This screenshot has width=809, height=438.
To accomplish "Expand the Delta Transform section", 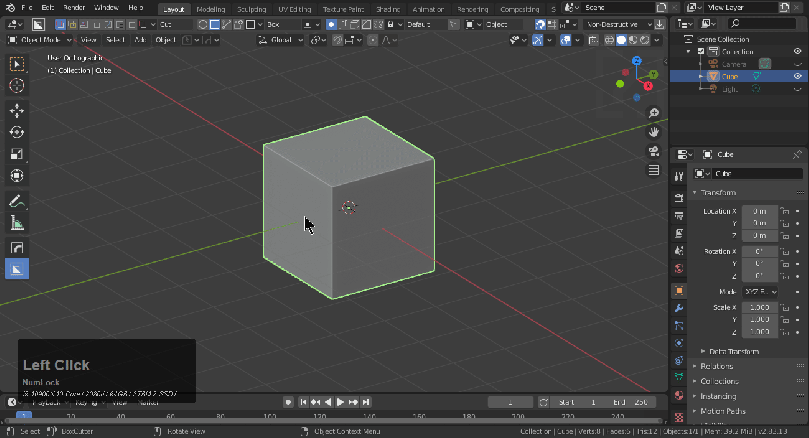I will (734, 351).
